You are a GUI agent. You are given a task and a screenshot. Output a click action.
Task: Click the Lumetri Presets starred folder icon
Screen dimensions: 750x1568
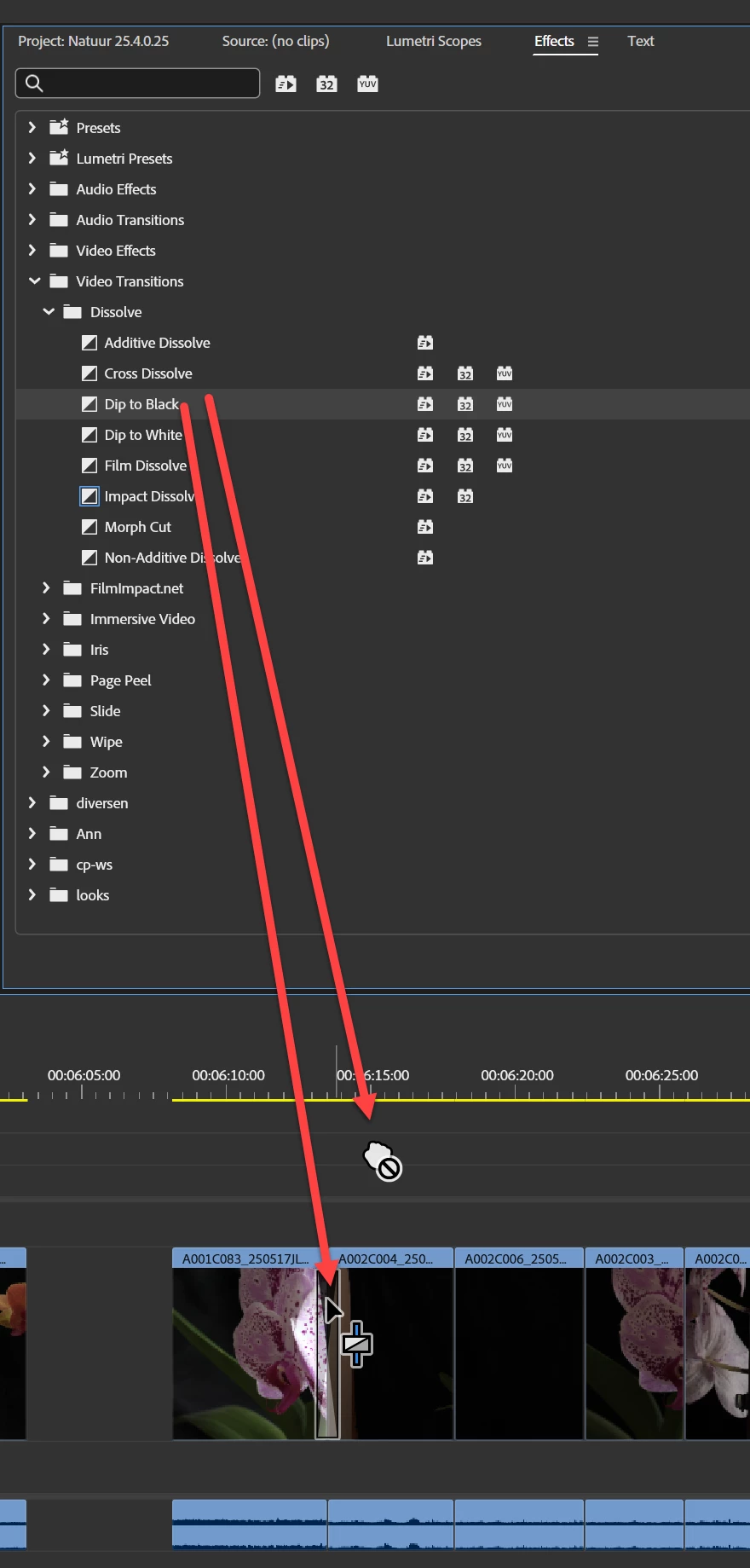click(59, 158)
